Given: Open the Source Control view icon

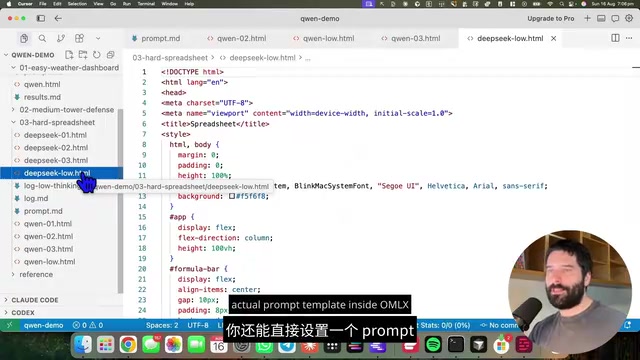Looking at the screenshot, I should [x=61, y=38].
